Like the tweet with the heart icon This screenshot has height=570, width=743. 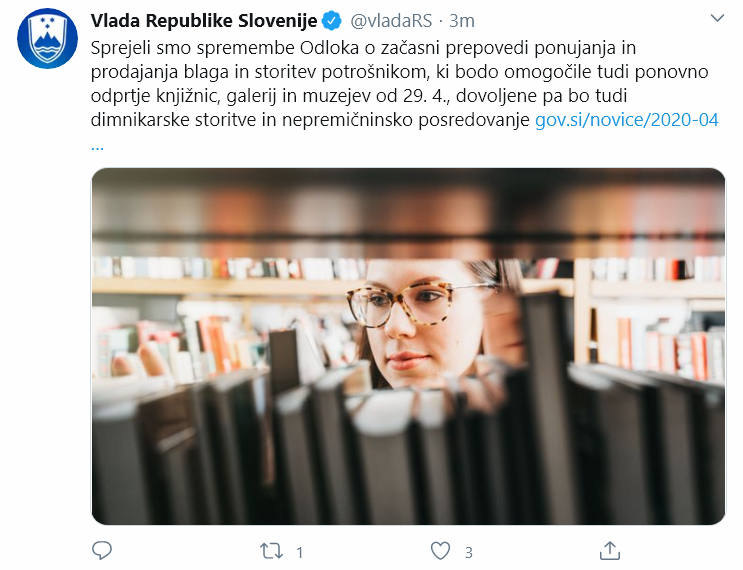[x=440, y=552]
